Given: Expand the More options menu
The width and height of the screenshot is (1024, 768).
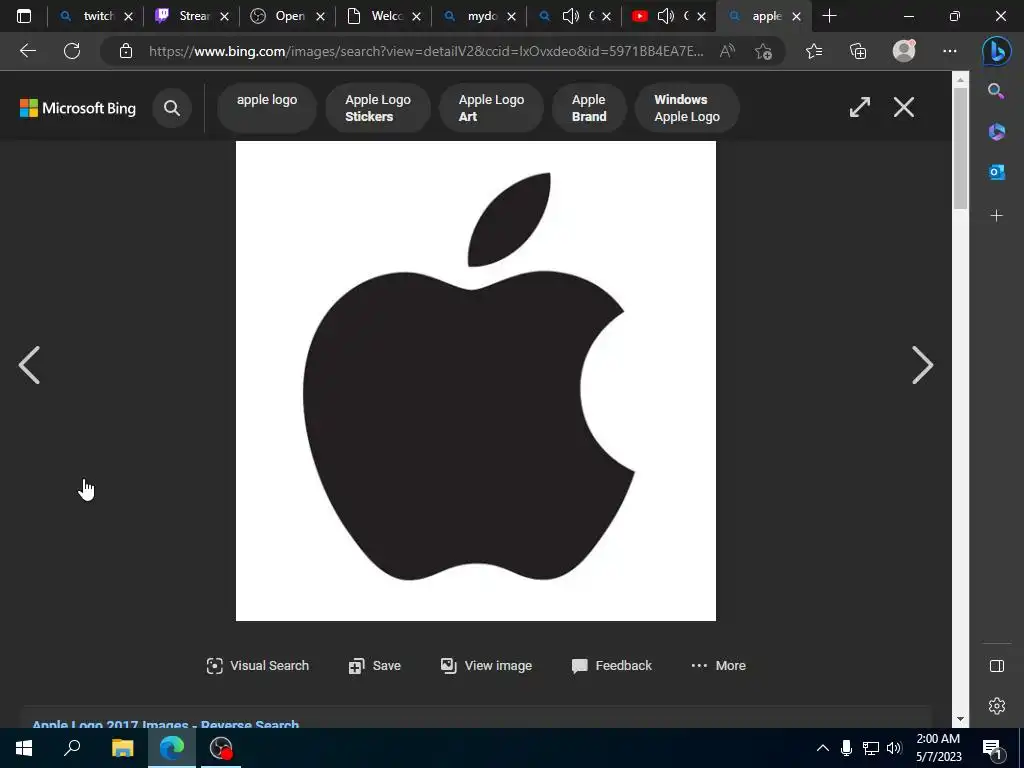Looking at the screenshot, I should (718, 665).
